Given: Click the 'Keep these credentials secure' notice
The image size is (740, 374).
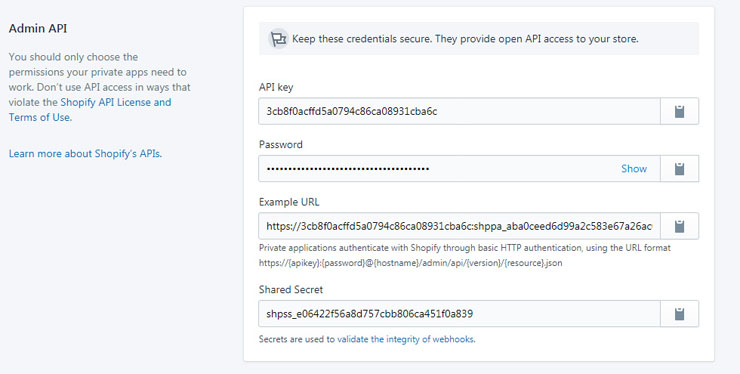Looking at the screenshot, I should (x=479, y=39).
